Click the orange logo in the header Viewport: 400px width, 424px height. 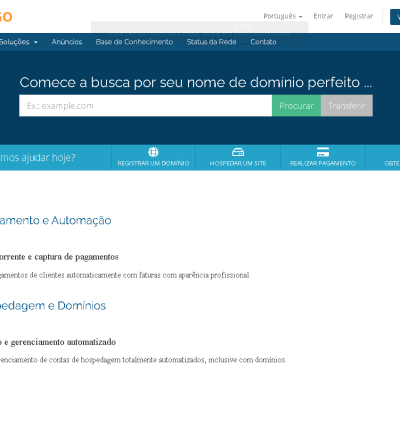pos(6,16)
